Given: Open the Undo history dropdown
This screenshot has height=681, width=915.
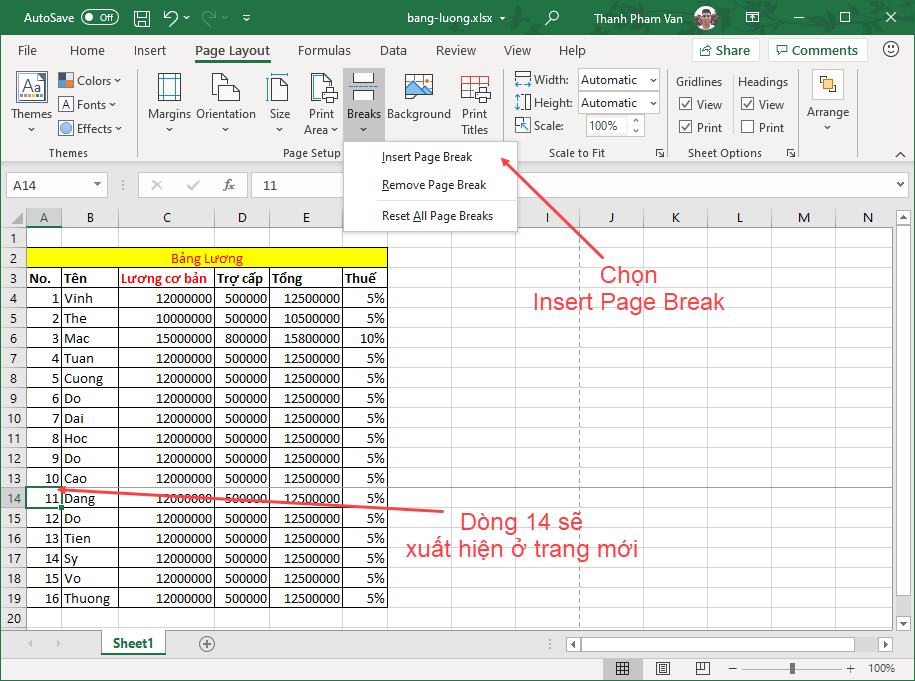Looking at the screenshot, I should pyautogui.click(x=187, y=18).
